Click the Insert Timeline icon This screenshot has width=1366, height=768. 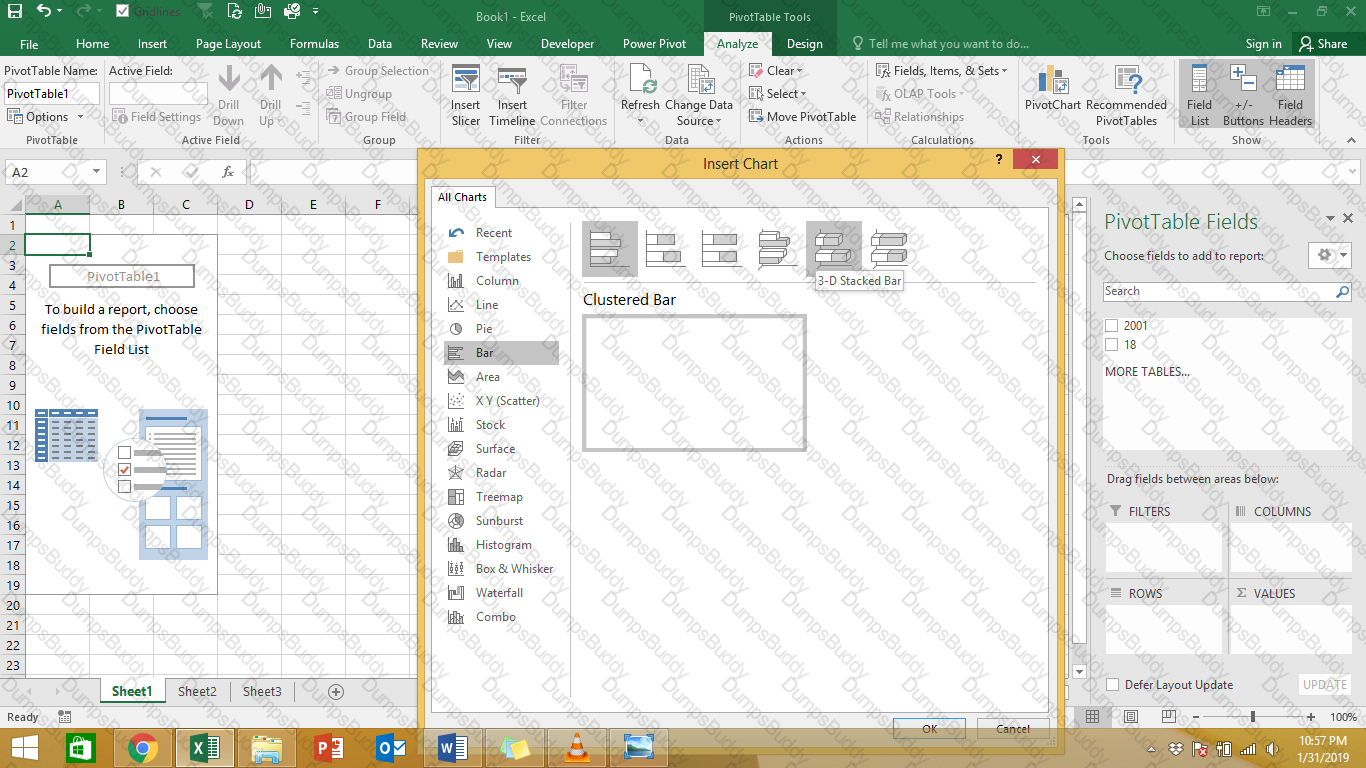[512, 96]
